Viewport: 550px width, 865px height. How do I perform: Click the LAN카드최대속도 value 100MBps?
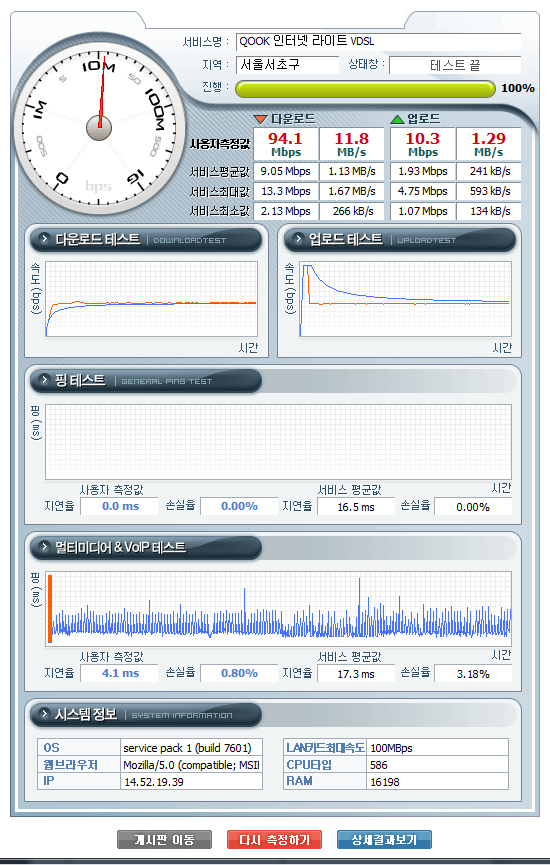[437, 747]
